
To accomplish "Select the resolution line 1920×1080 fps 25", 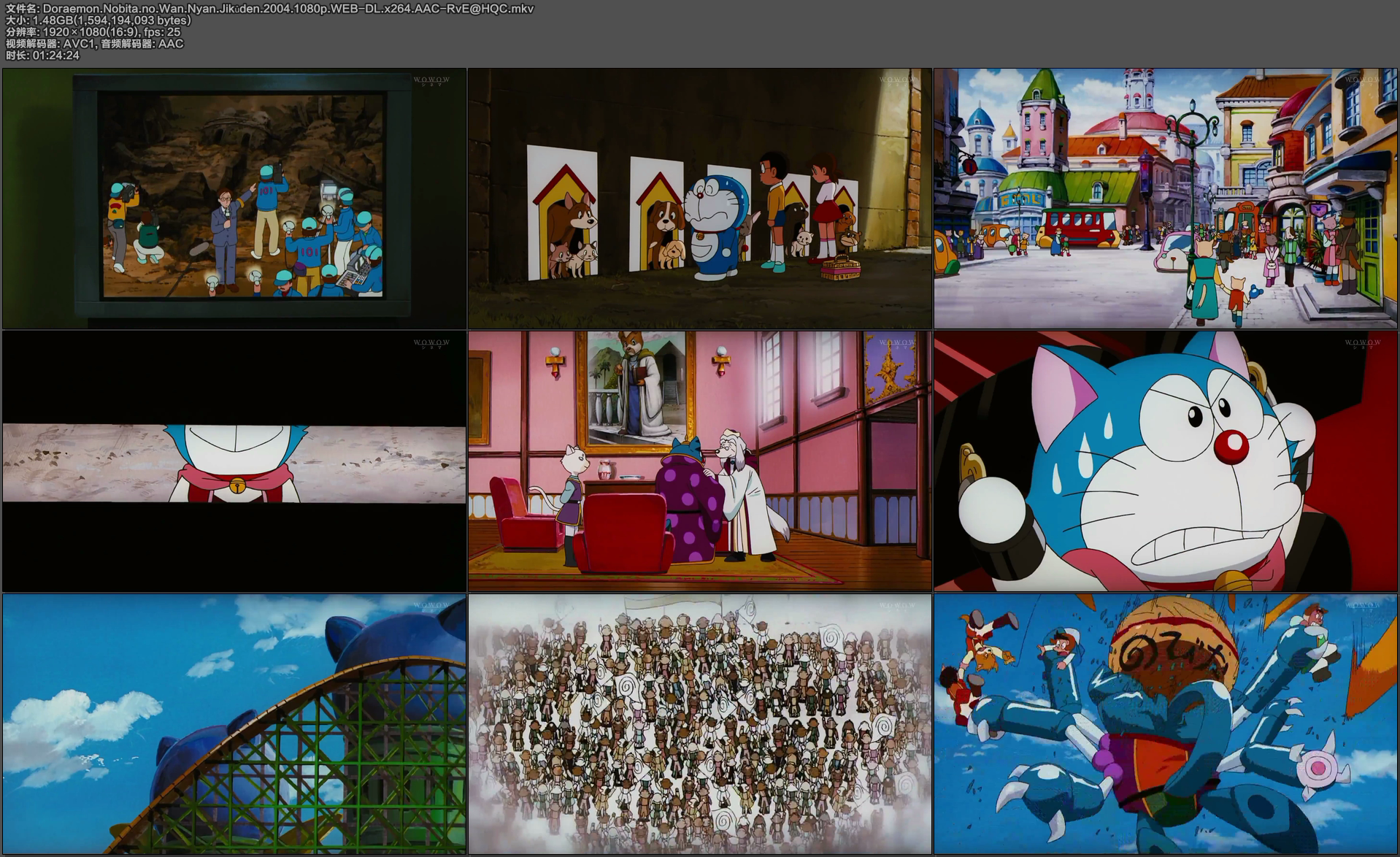I will point(93,32).
